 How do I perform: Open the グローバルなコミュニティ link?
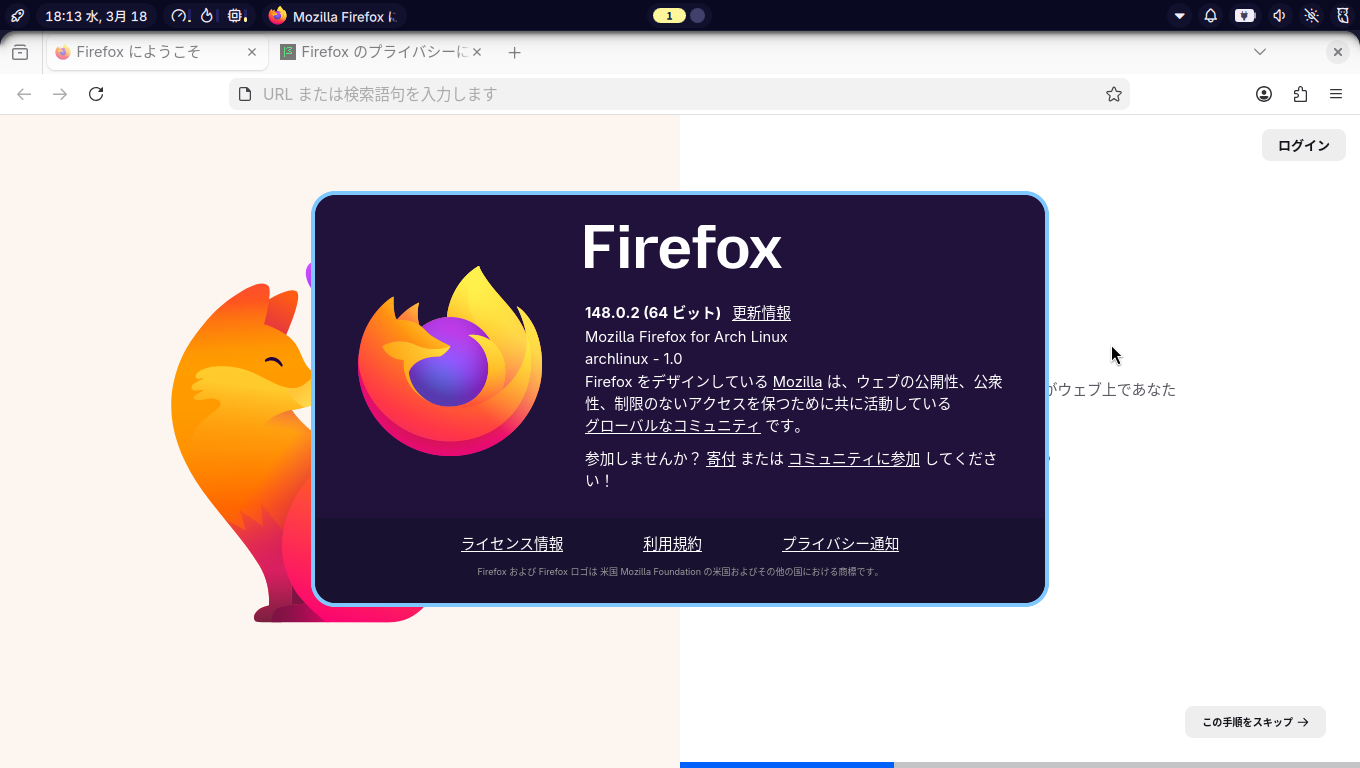(x=672, y=426)
